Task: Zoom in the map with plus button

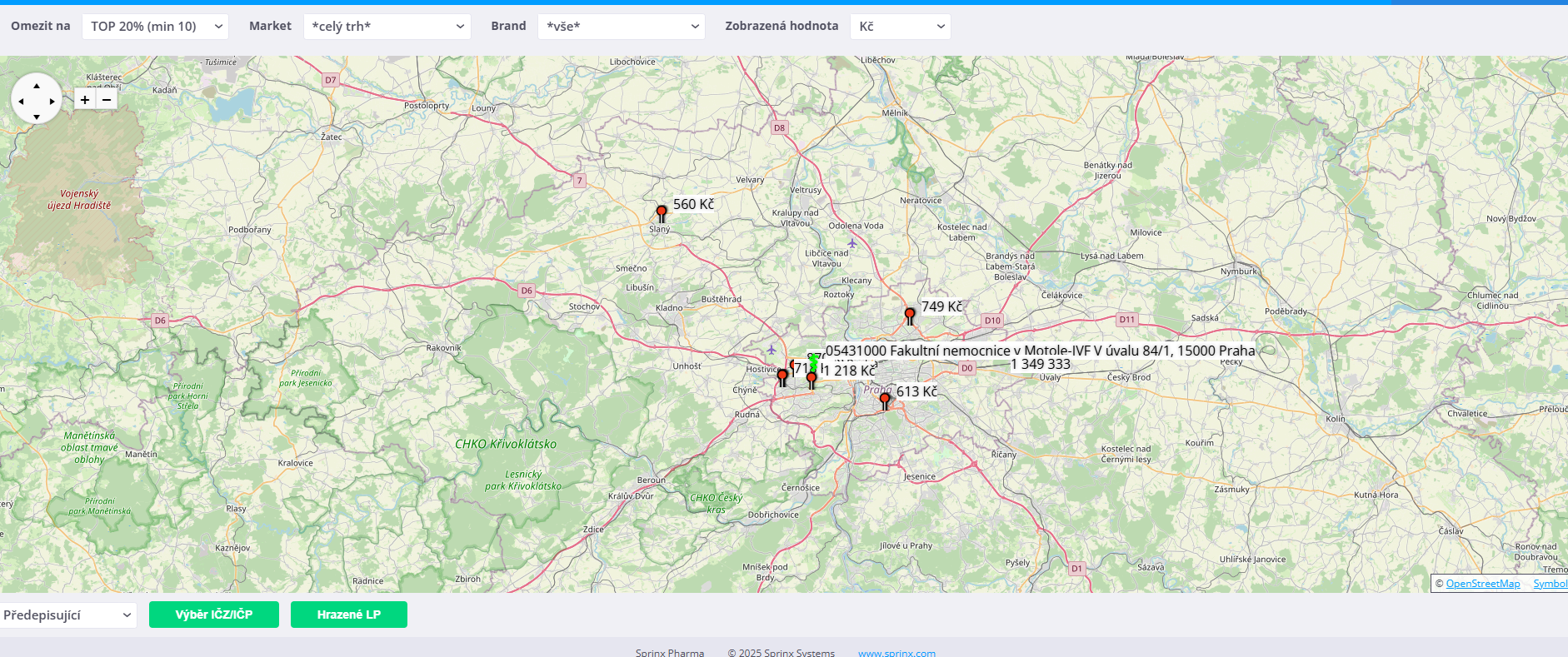Action: (x=85, y=100)
